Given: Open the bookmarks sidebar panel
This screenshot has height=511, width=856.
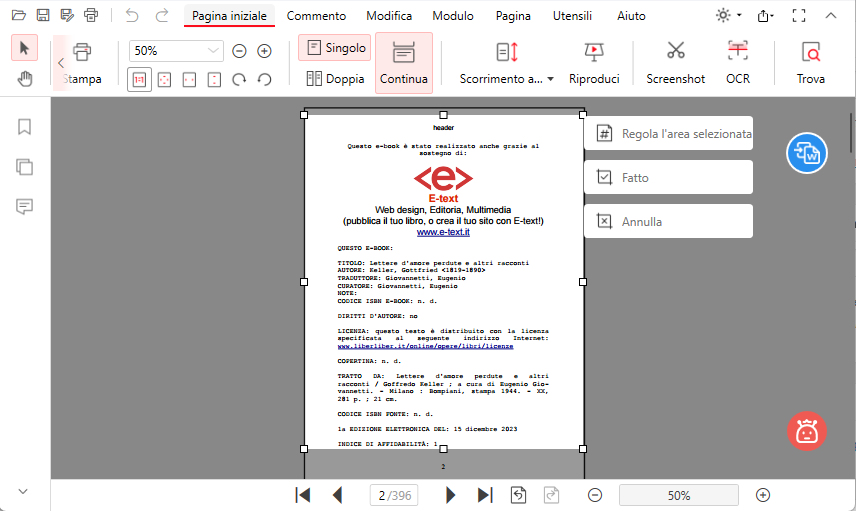Looking at the screenshot, I should (x=25, y=127).
